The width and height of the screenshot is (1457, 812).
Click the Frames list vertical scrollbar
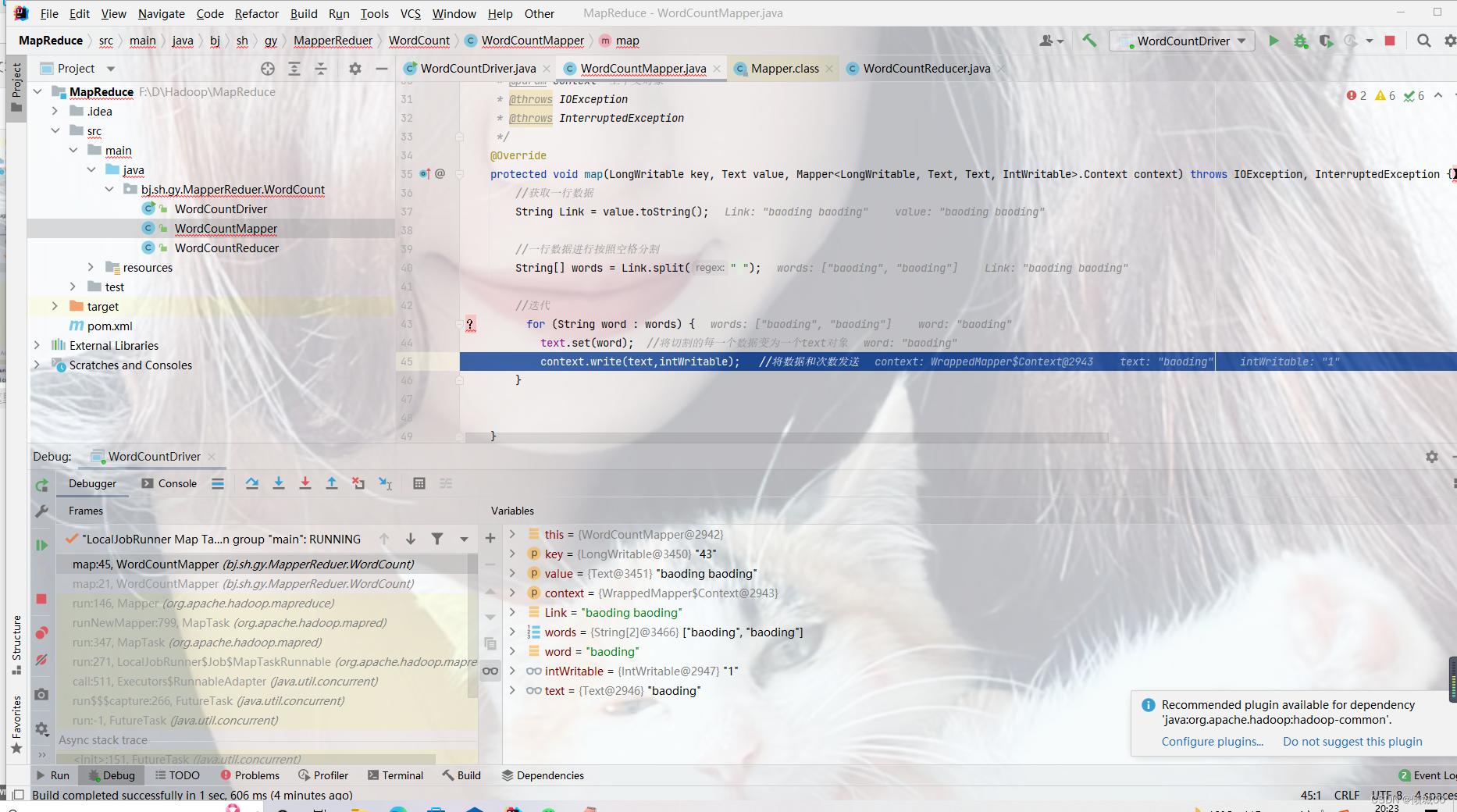pyautogui.click(x=472, y=625)
